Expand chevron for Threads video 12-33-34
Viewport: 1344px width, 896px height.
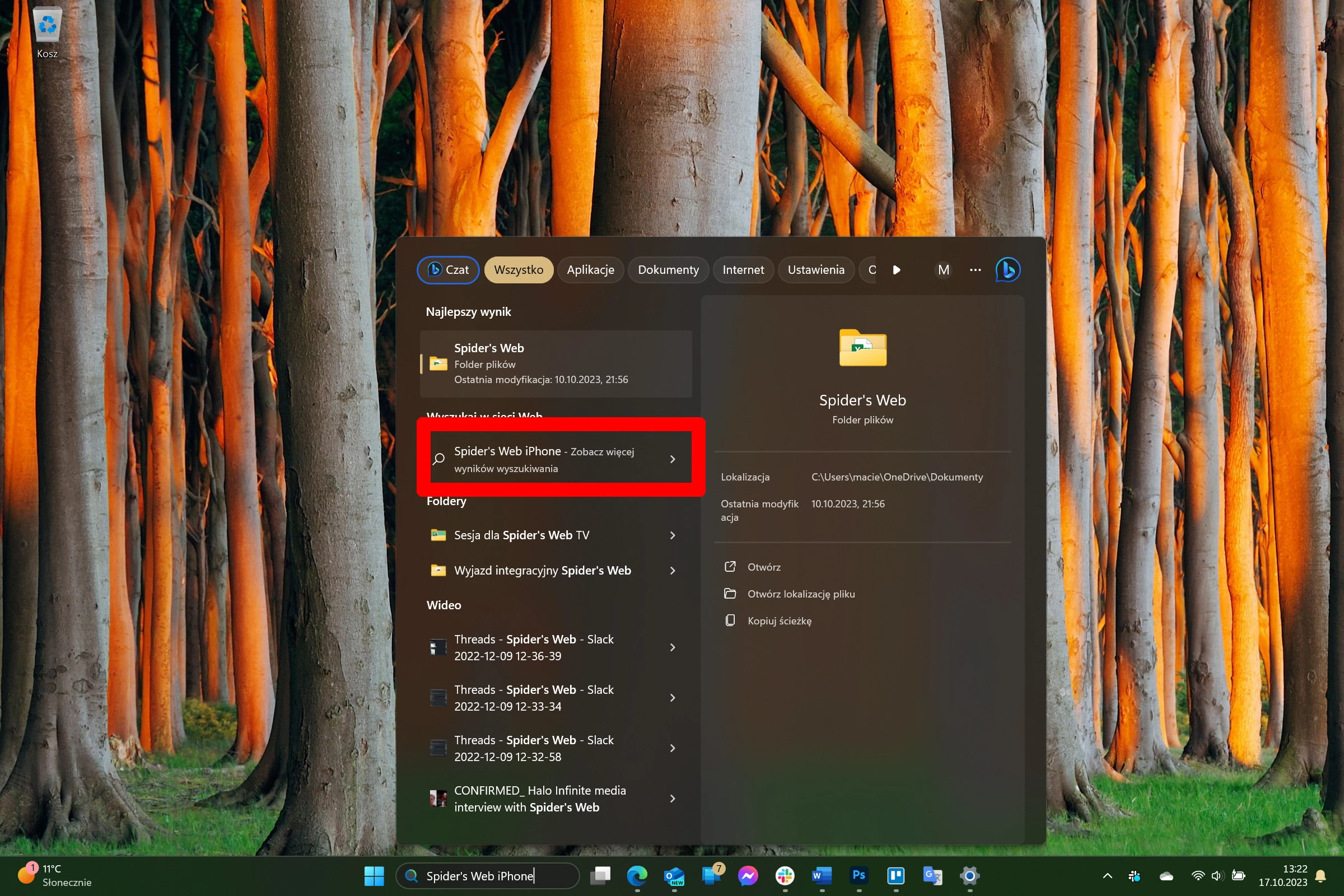click(x=673, y=698)
